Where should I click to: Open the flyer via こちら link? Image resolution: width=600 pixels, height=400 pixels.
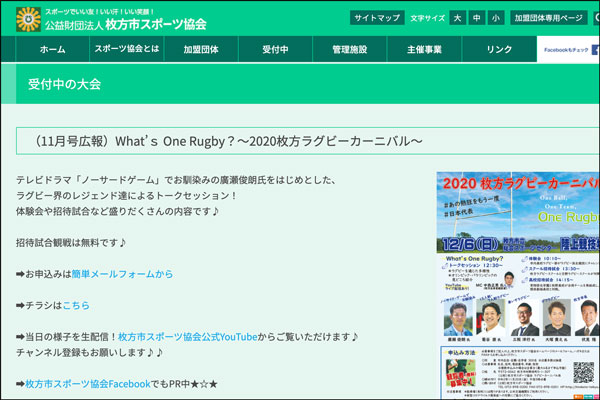[76, 304]
